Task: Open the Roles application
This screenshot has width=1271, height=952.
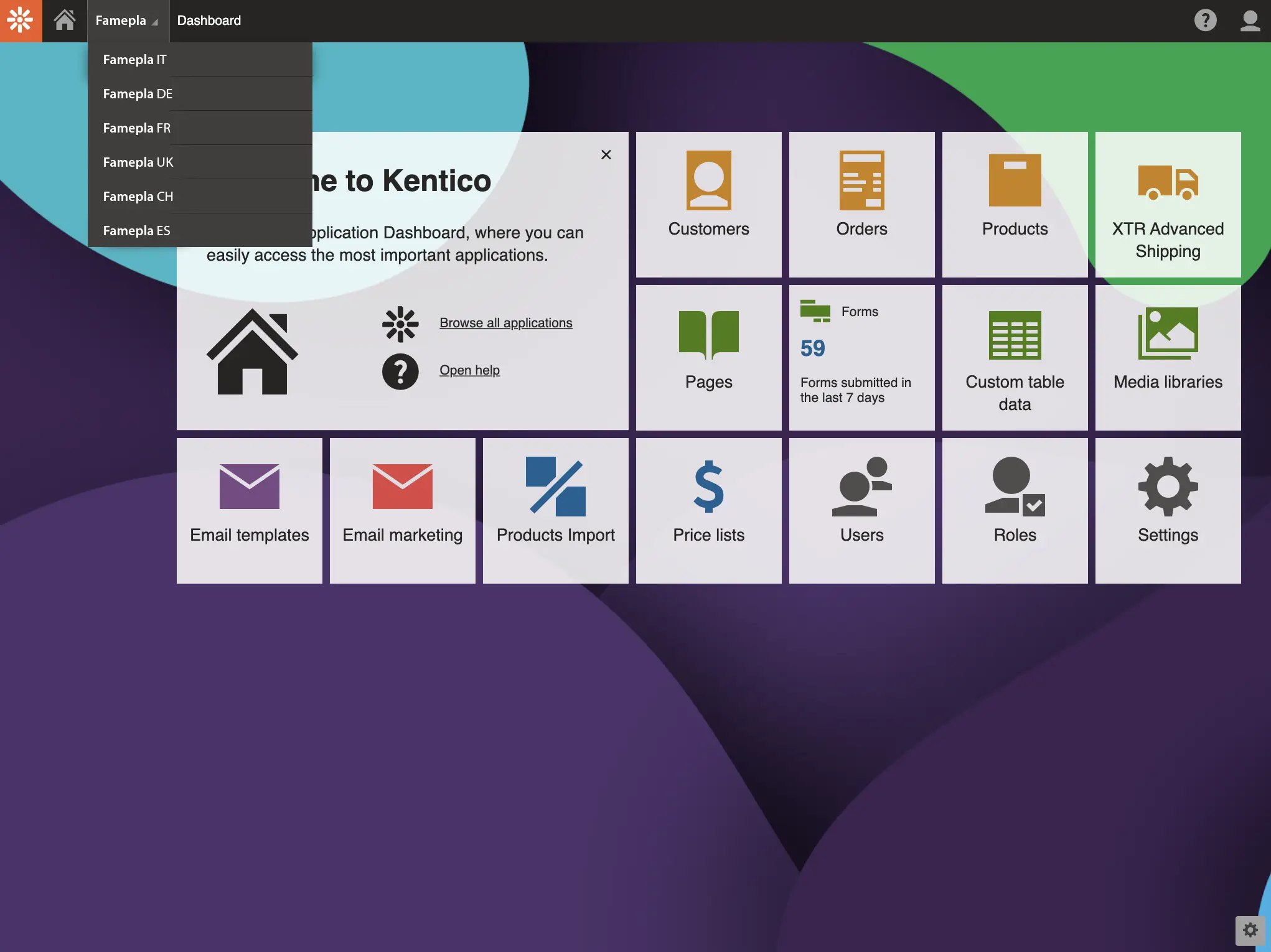Action: [x=1015, y=510]
